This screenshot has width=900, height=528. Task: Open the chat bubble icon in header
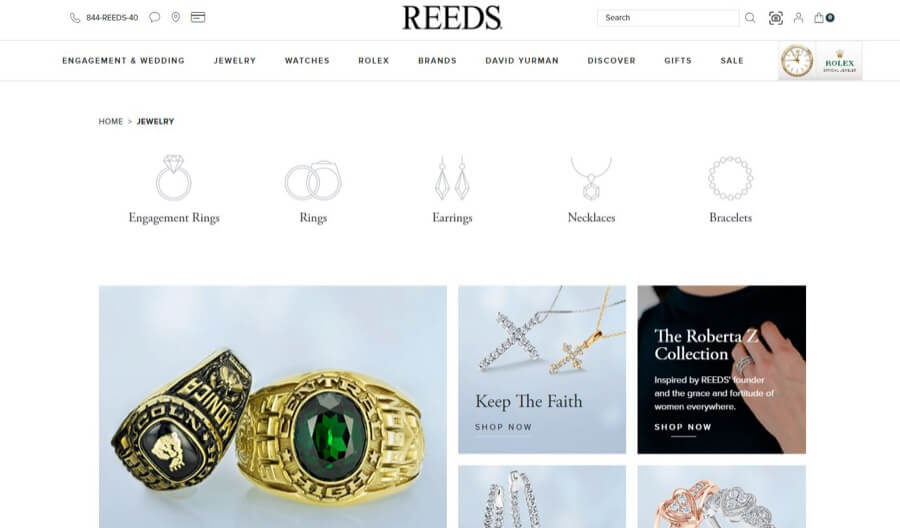click(x=154, y=17)
